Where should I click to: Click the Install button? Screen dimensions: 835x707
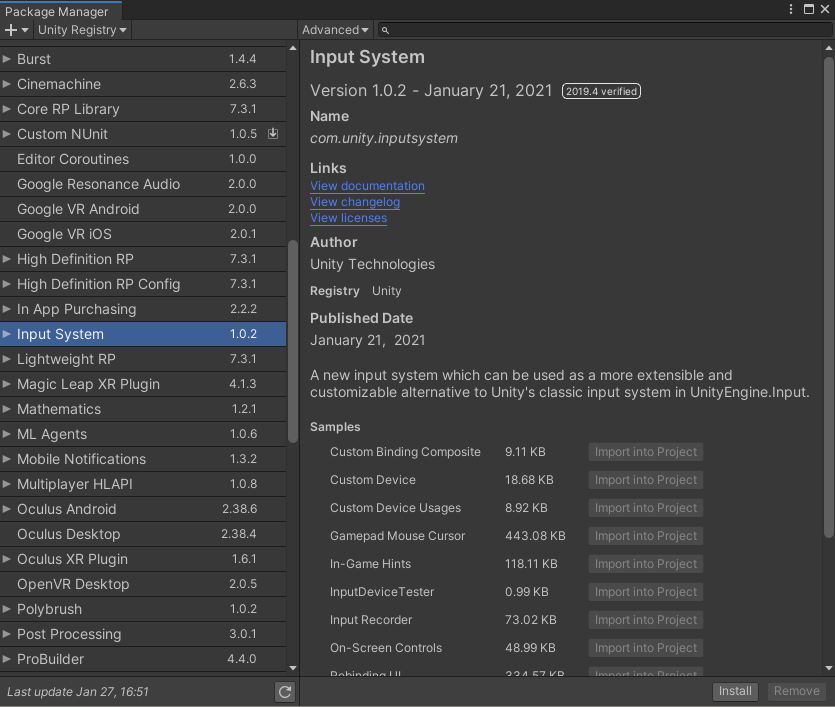pos(735,691)
